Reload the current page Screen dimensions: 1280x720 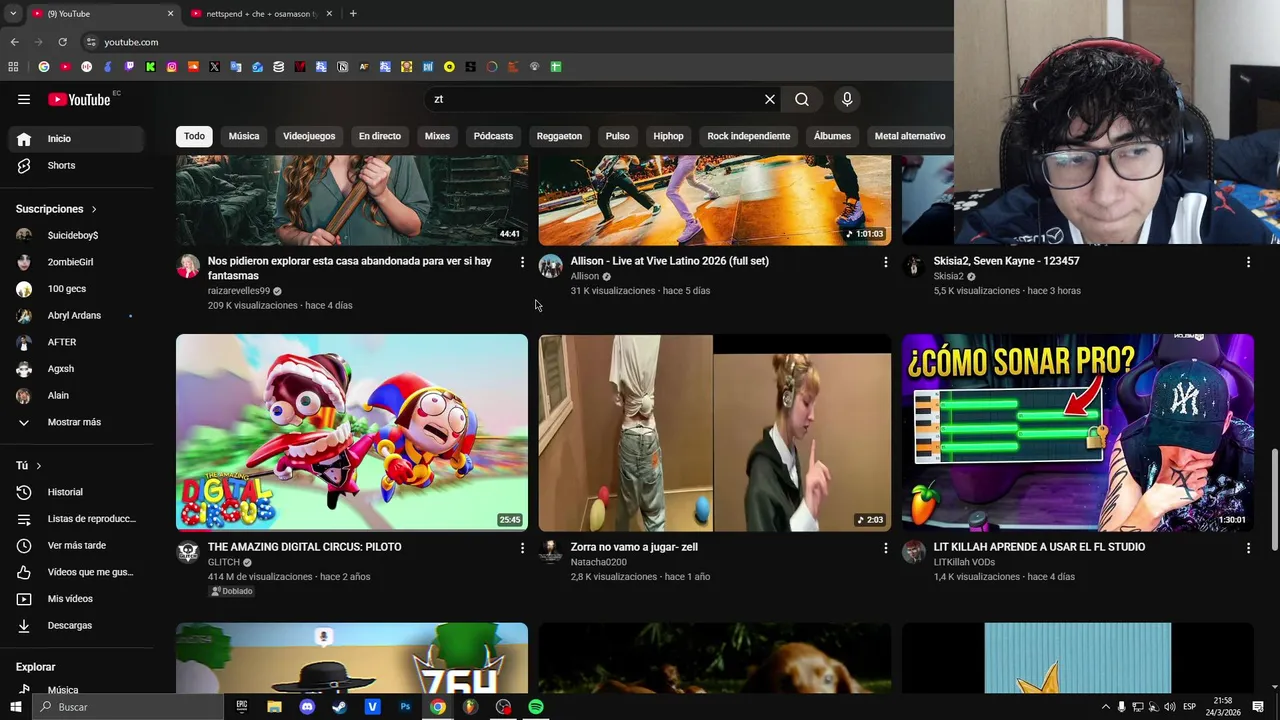(62, 42)
